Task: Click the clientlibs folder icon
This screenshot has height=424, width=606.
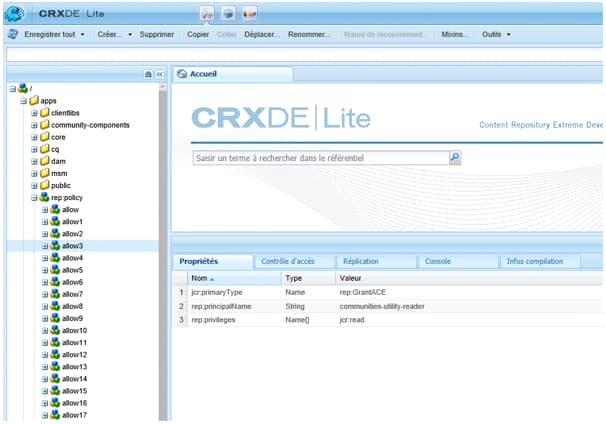Action: click(45, 112)
